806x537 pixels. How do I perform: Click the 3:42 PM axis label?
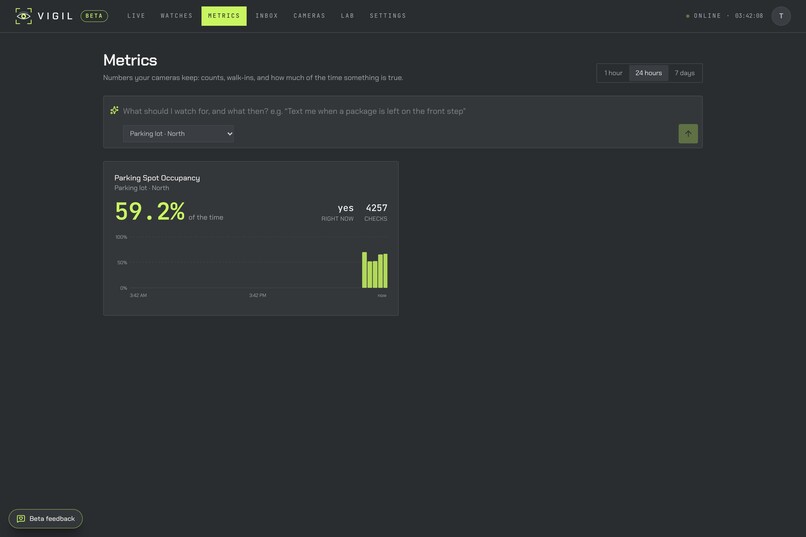coord(258,295)
